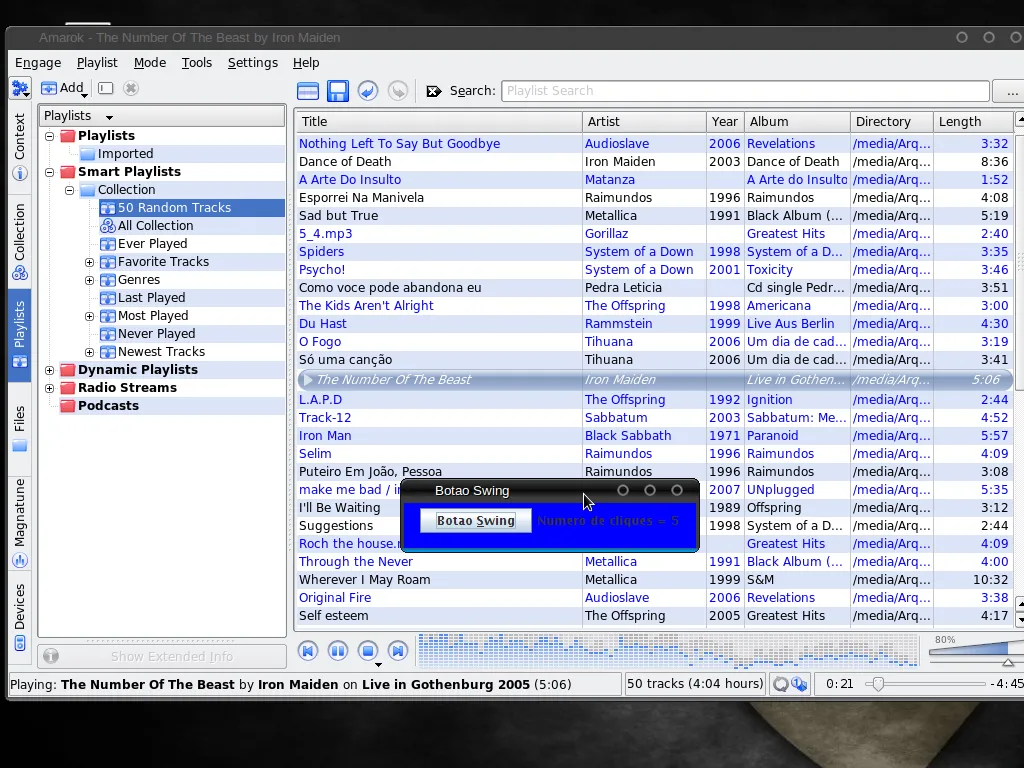Viewport: 1024px width, 768px height.
Task: Collapse the Smart Playlists tree node
Action: [x=50, y=172]
